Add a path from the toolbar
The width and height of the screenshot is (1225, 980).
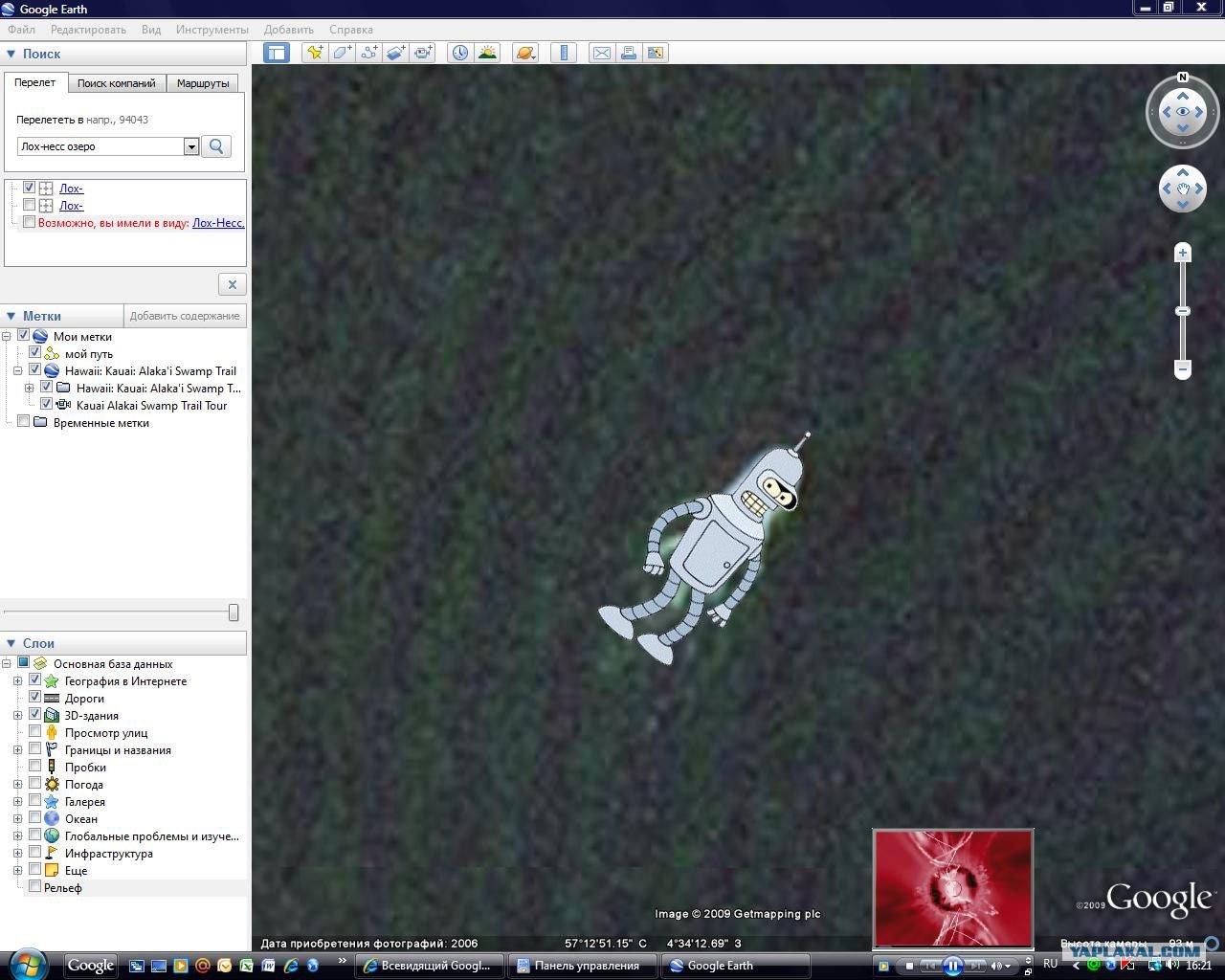point(368,53)
